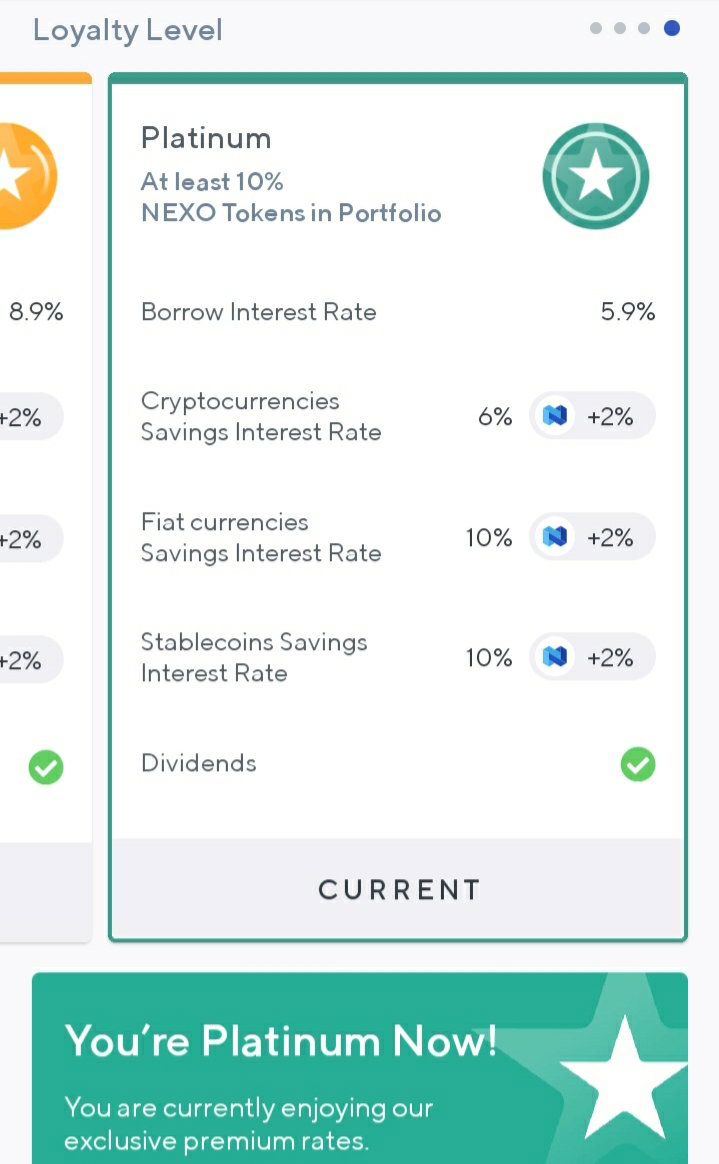
Task: Click the orange Gold star badge
Action: click(25, 176)
